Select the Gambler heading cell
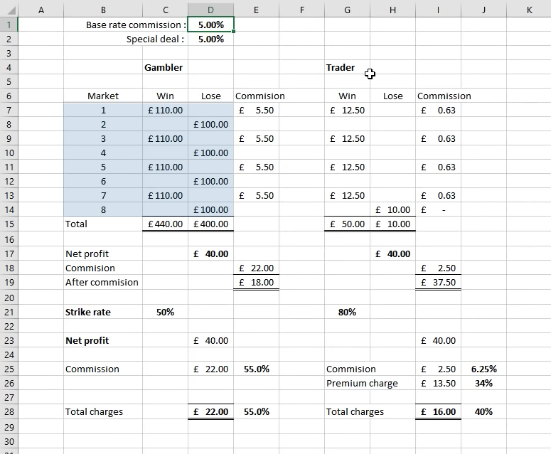The image size is (551, 454). [165, 67]
